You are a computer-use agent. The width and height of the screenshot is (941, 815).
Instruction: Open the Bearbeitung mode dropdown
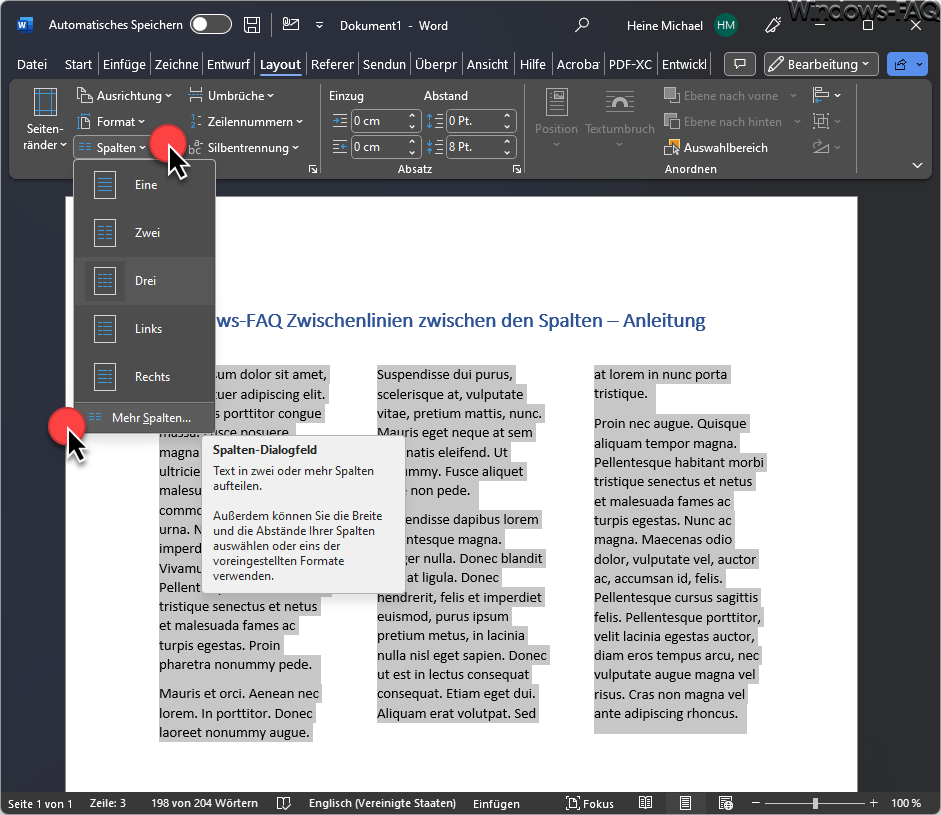821,64
